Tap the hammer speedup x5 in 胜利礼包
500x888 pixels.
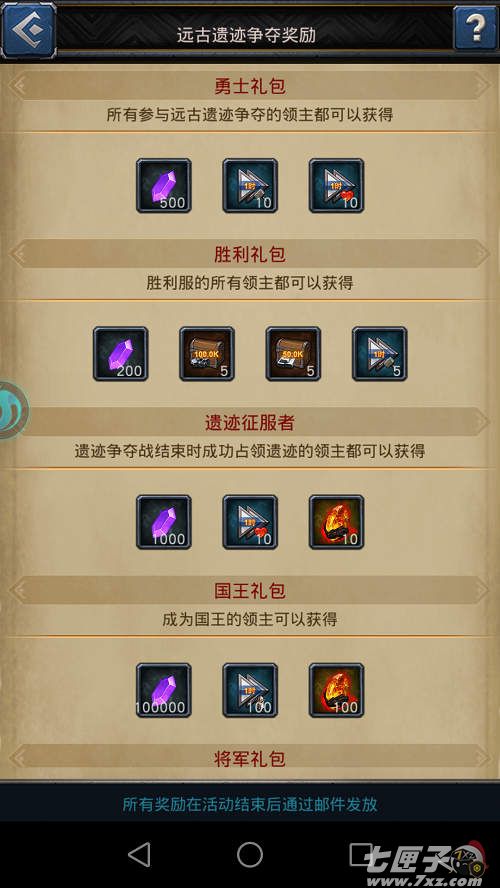379,354
